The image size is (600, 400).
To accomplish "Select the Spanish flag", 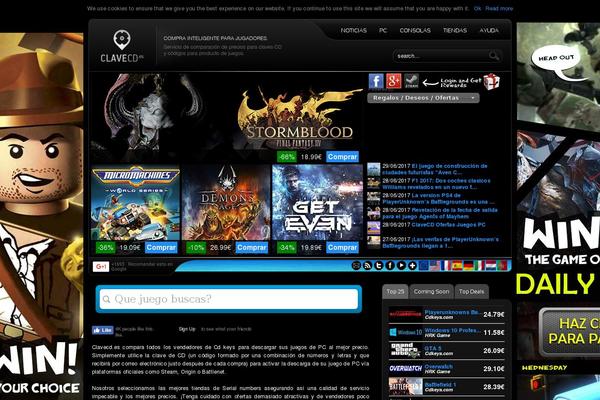I will pyautogui.click(x=457, y=265).
